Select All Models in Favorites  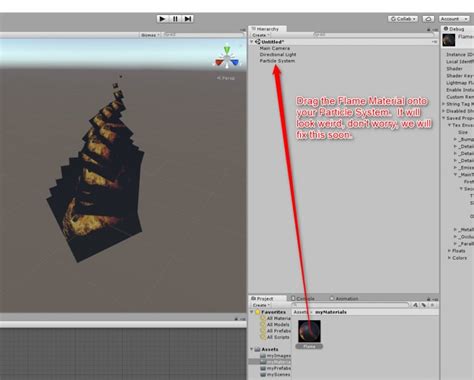click(x=275, y=325)
